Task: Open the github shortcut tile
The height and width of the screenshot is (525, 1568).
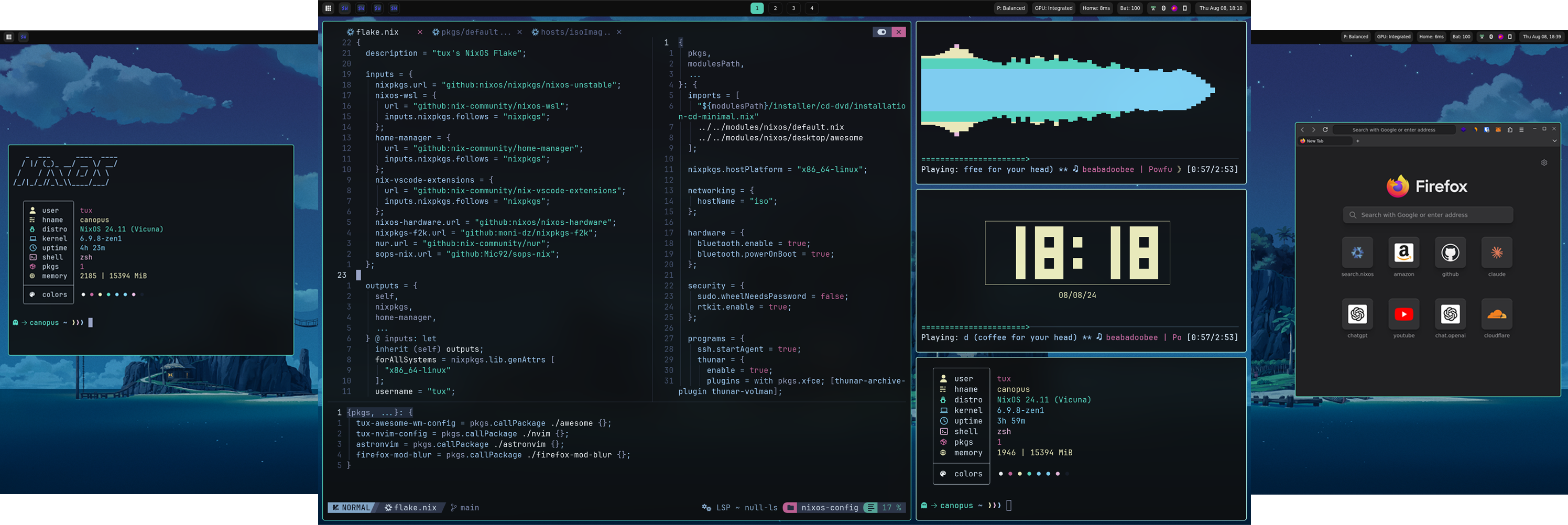Action: 1450,253
